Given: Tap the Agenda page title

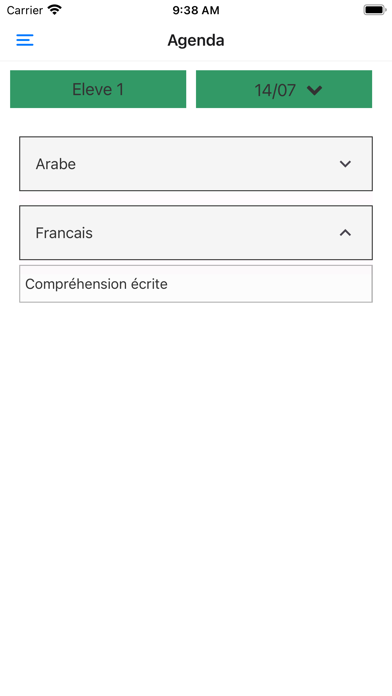Looking at the screenshot, I should pos(196,40).
